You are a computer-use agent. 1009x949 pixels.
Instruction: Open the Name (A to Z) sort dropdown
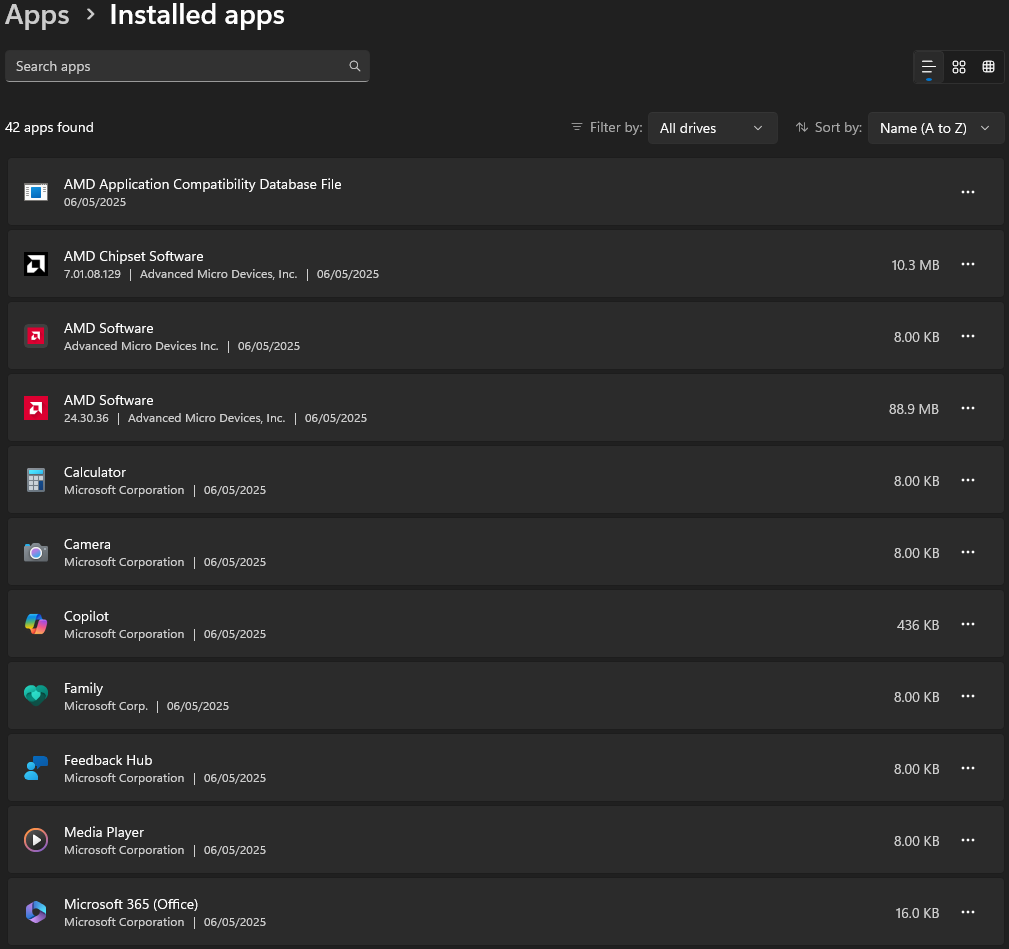tap(936, 128)
